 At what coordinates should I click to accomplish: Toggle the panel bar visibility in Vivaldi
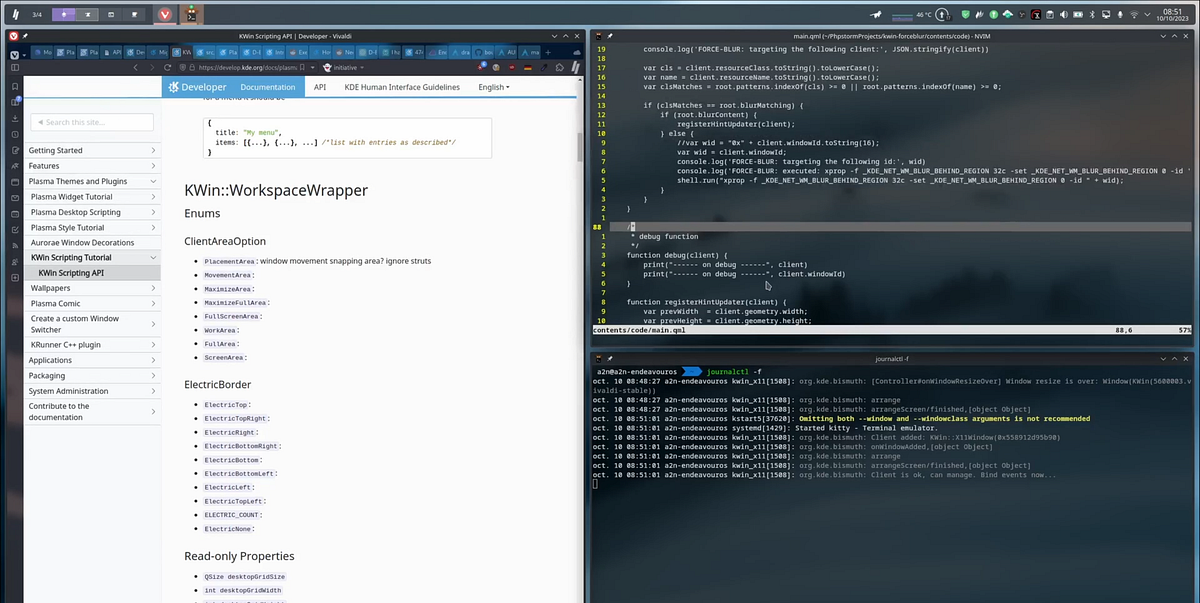15,67
